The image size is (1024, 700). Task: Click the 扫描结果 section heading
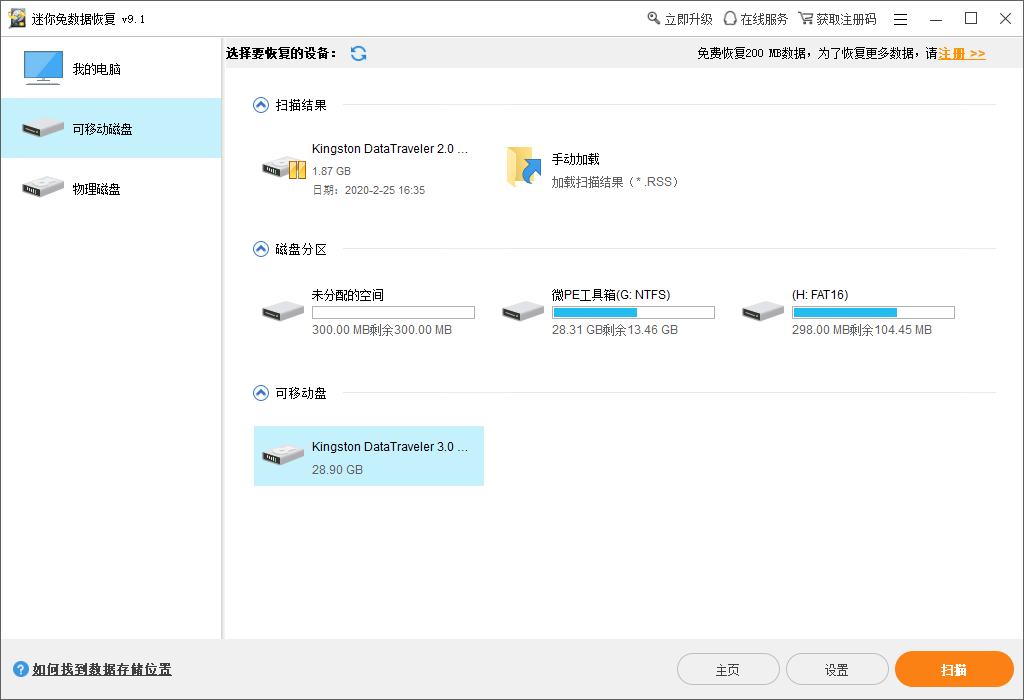300,105
